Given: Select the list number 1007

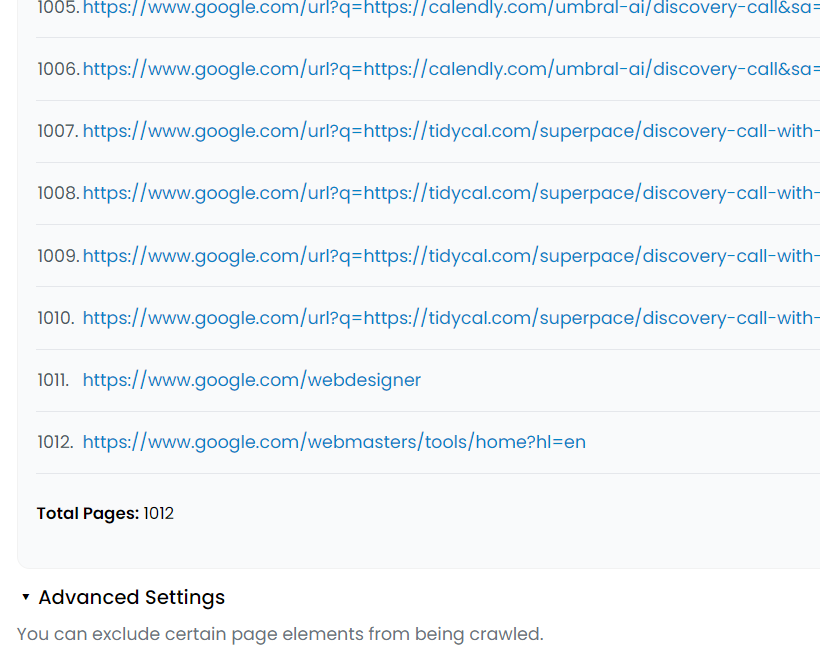Looking at the screenshot, I should coord(58,131).
